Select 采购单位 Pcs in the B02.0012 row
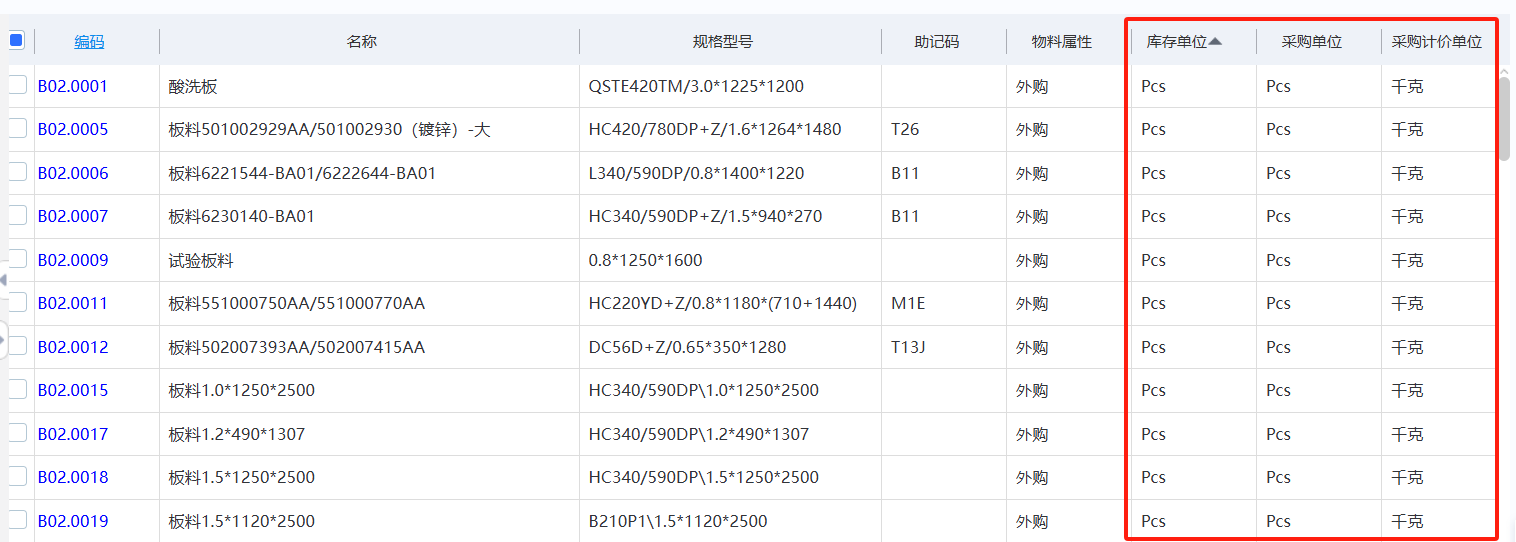Image resolution: width=1516 pixels, height=542 pixels. pos(1278,347)
